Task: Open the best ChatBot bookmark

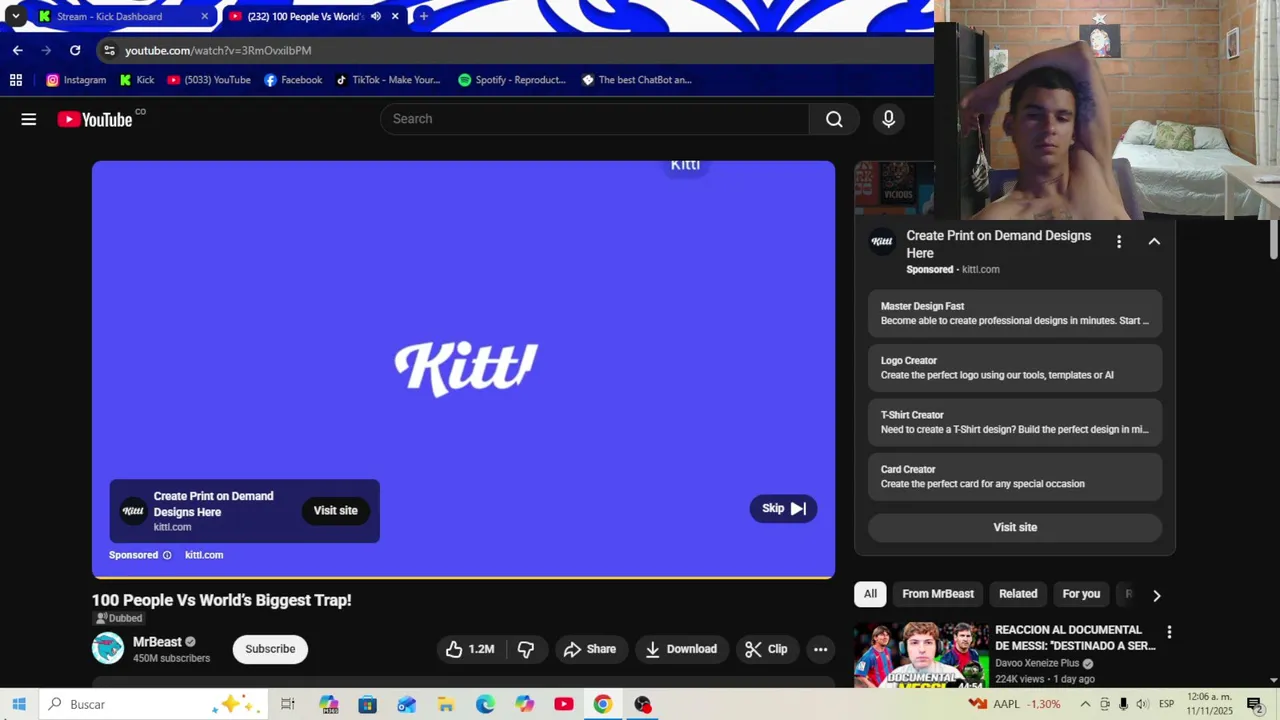Action: click(636, 80)
